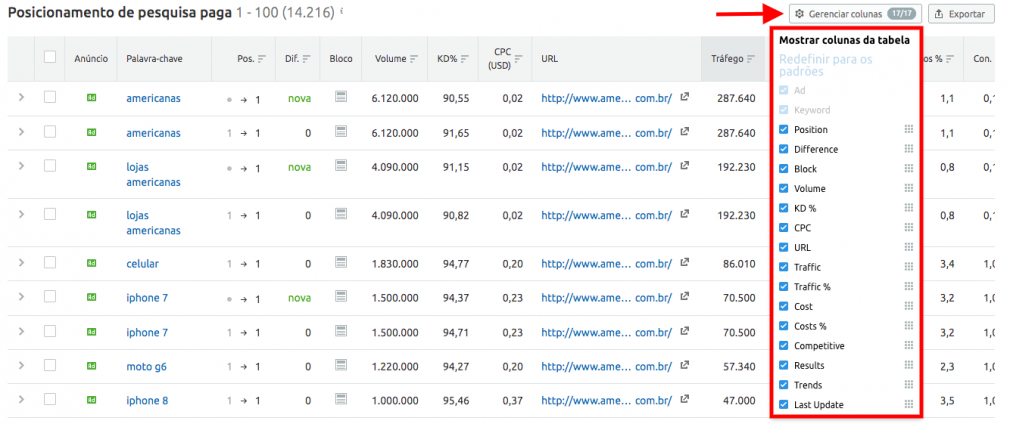The height and width of the screenshot is (424, 1010).
Task: Click the block icon in celular row
Action: pyautogui.click(x=341, y=262)
